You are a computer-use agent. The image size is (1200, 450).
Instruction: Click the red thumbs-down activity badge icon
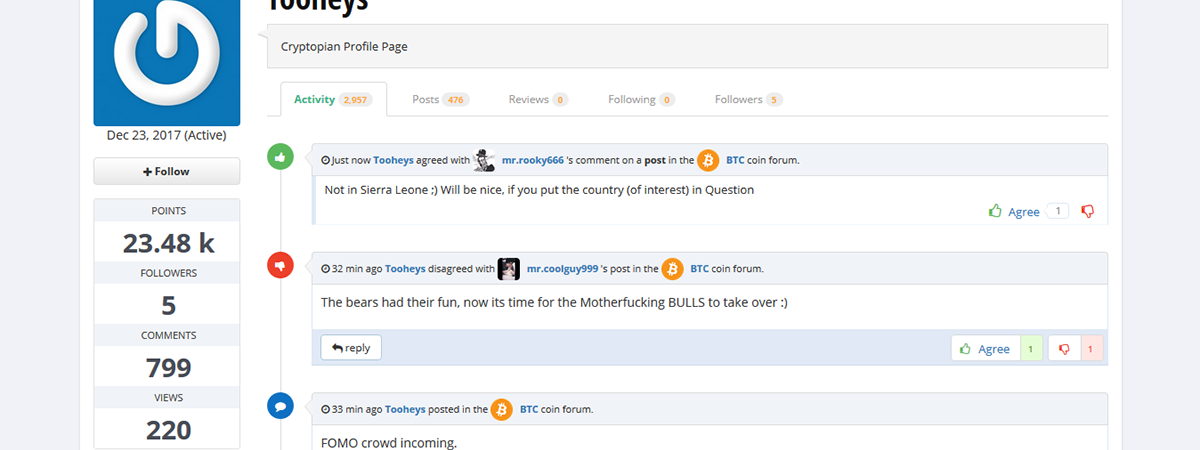tap(281, 265)
